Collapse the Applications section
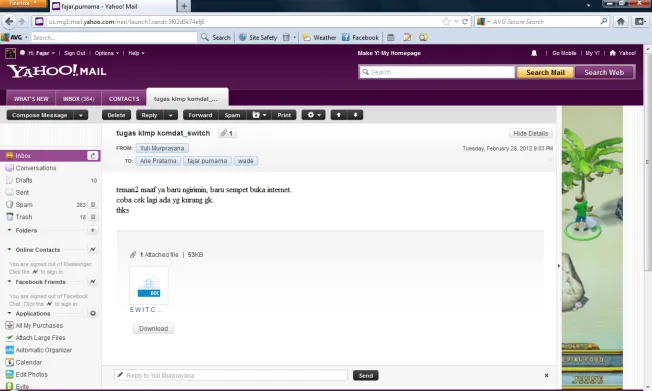 [x=10, y=313]
